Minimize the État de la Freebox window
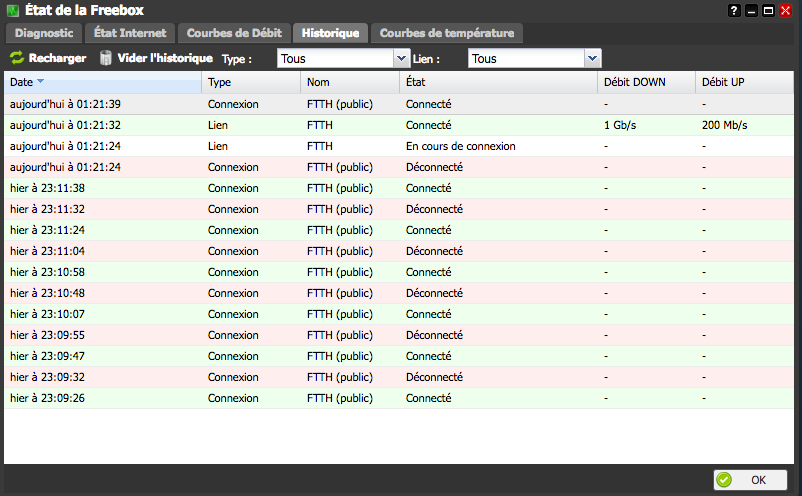 click(x=751, y=10)
